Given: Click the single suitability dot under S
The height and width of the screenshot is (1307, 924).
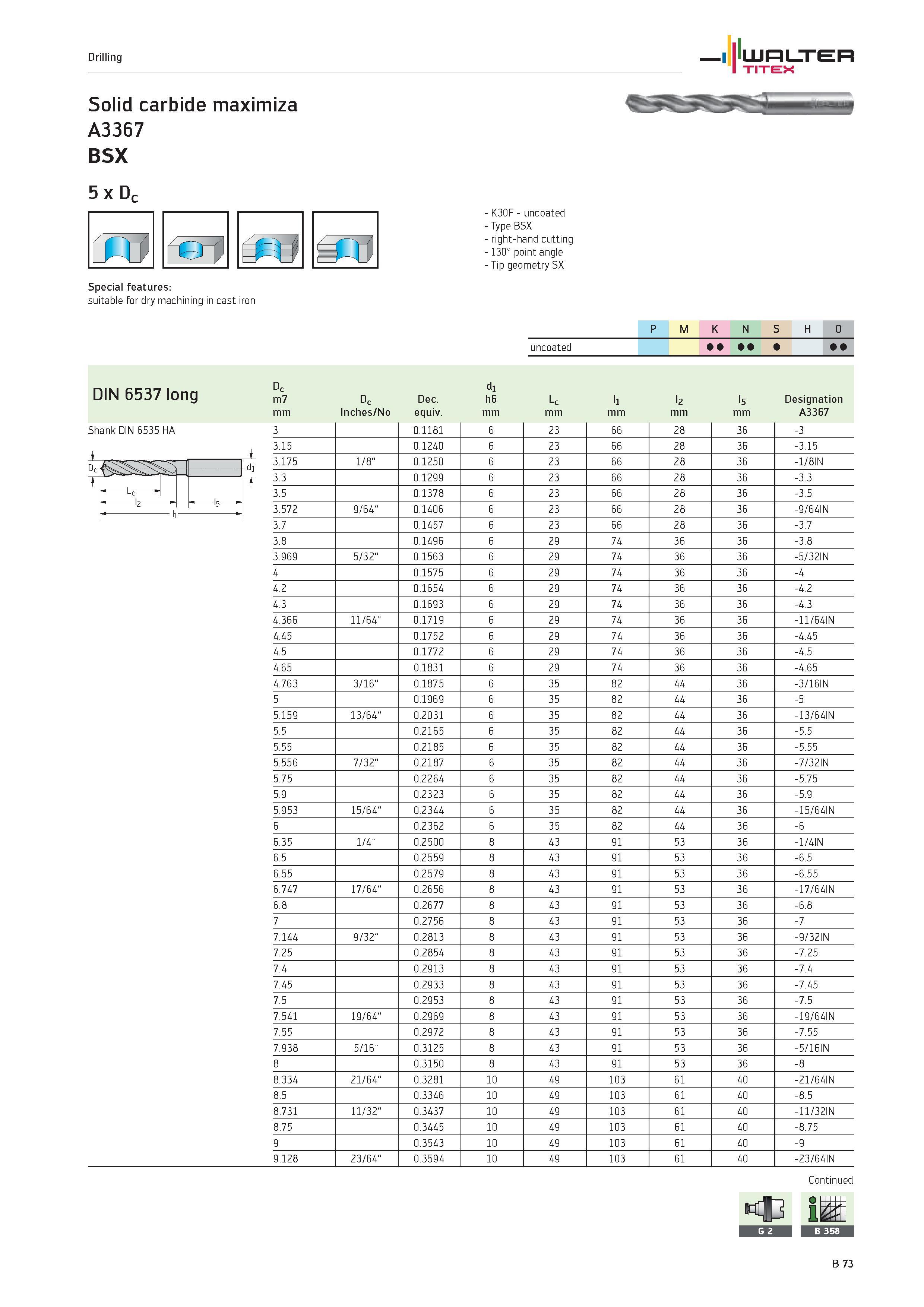Looking at the screenshot, I should 776,347.
